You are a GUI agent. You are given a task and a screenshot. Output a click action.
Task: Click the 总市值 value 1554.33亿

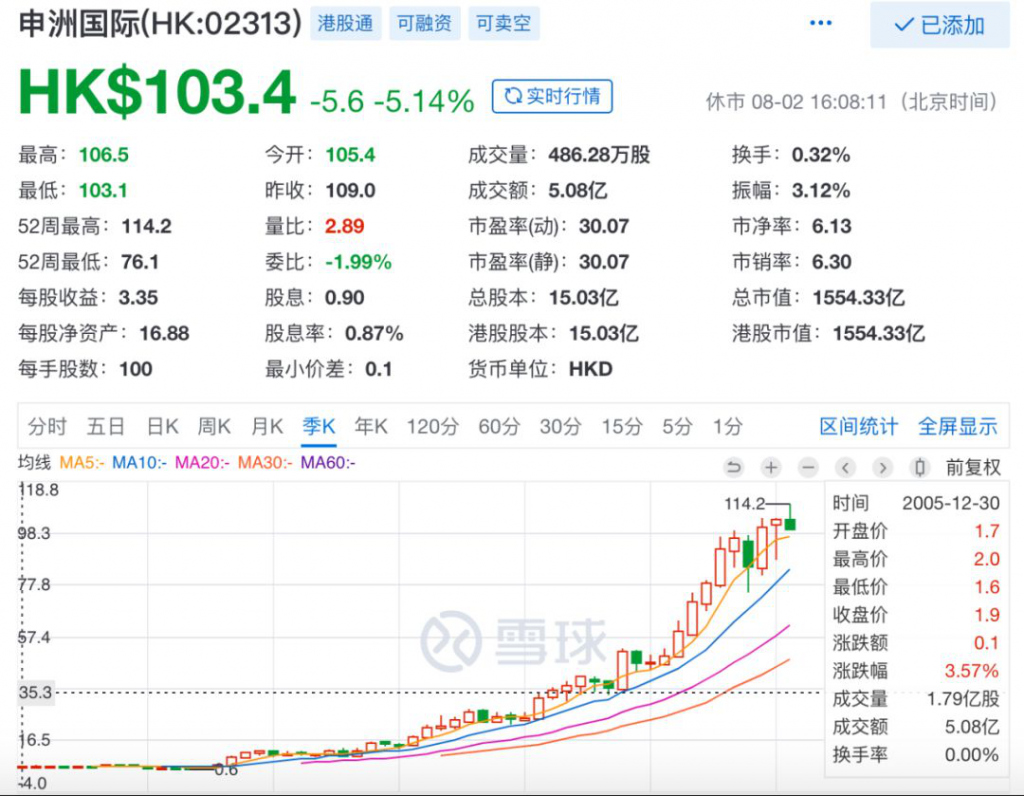click(858, 298)
